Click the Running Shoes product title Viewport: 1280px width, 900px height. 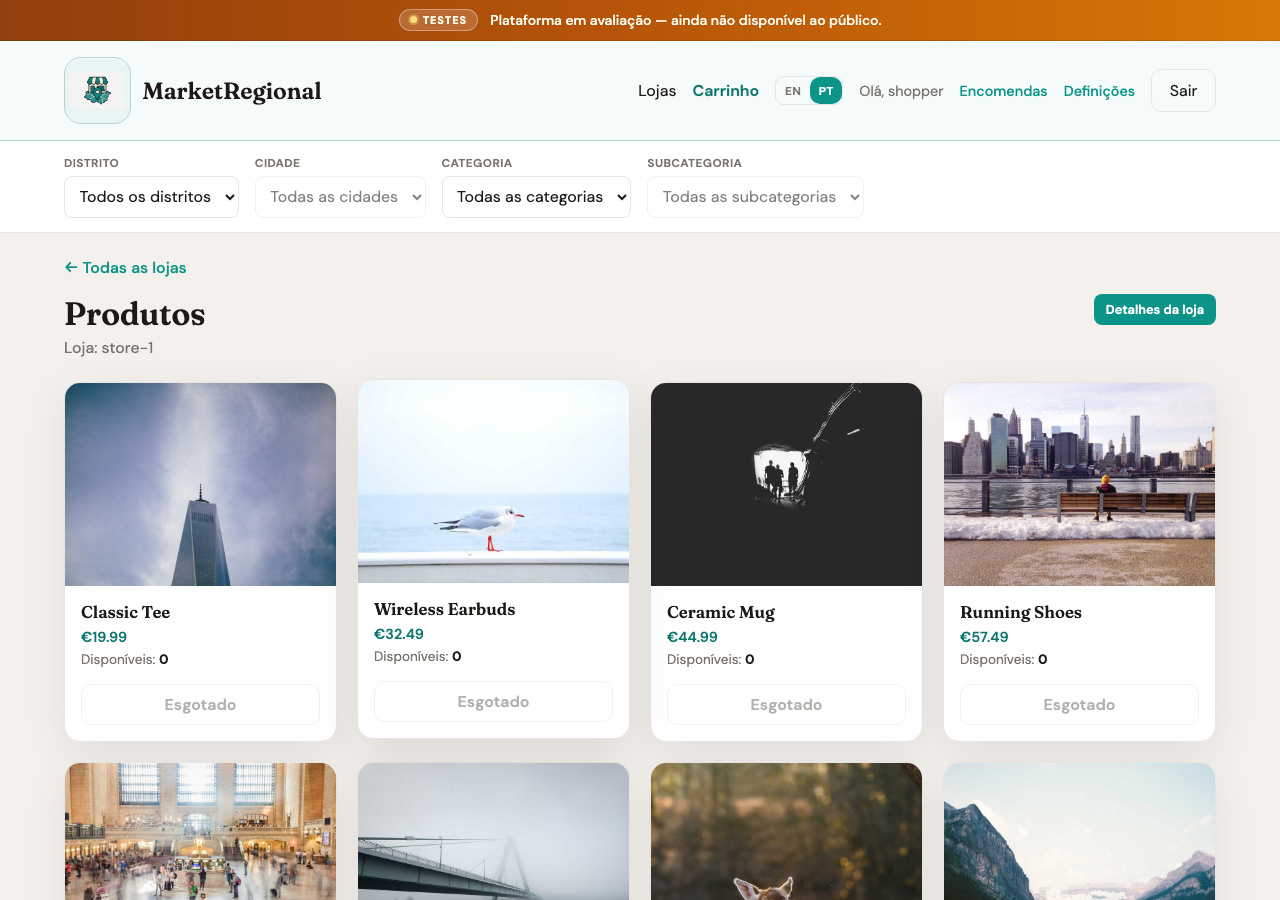click(1020, 612)
